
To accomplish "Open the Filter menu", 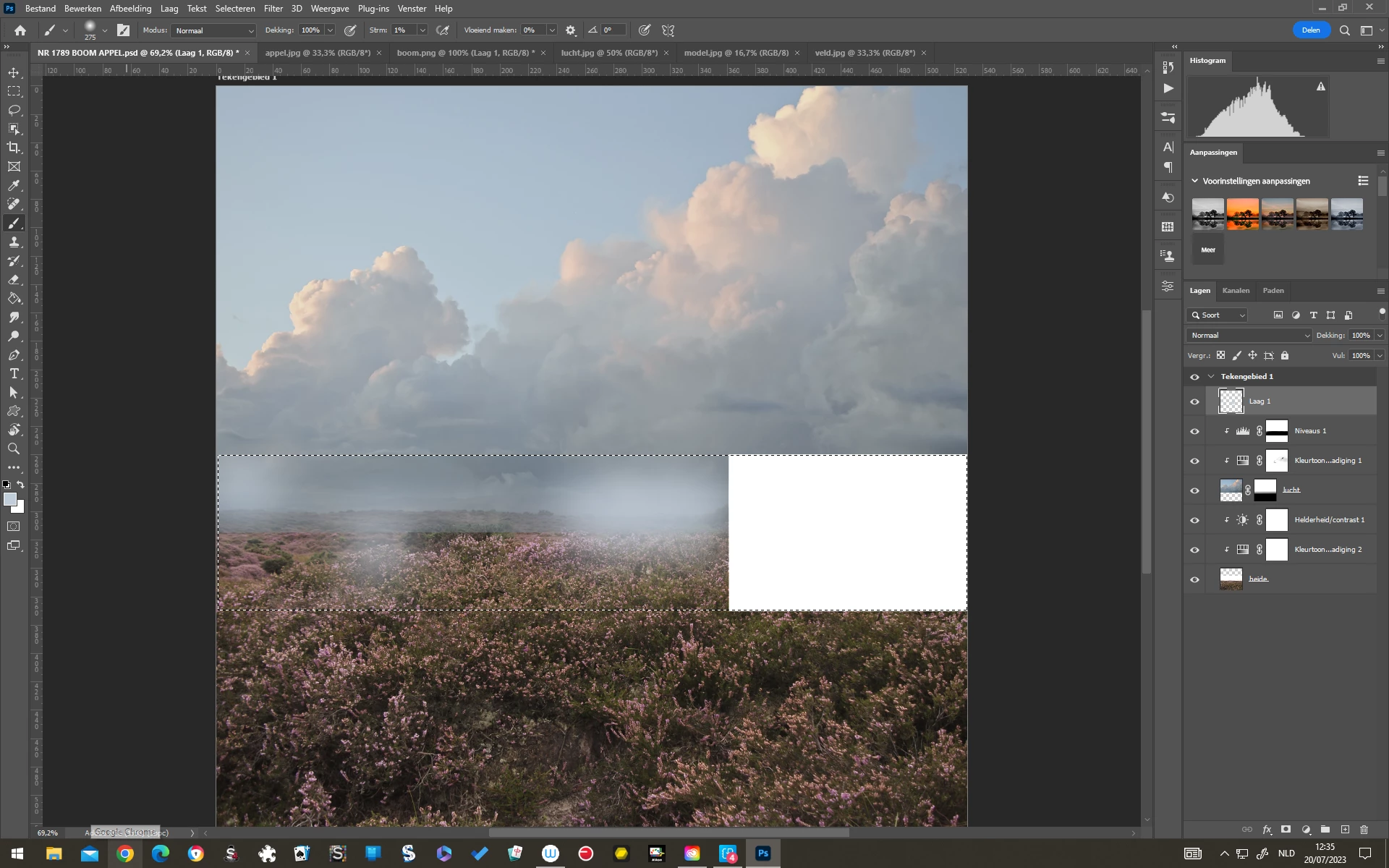I will [273, 8].
